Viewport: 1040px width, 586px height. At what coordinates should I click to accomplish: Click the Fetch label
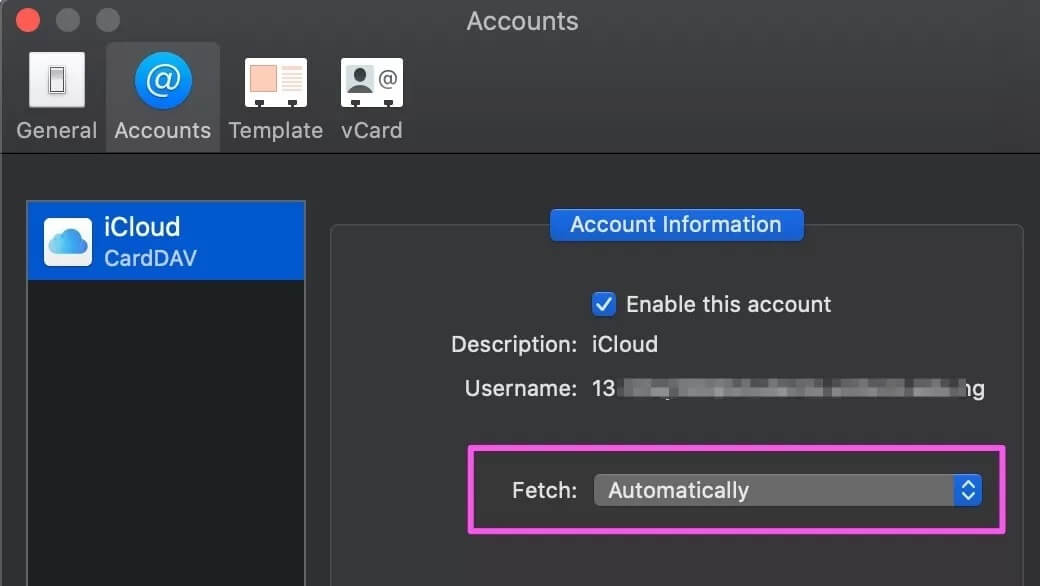tap(545, 491)
